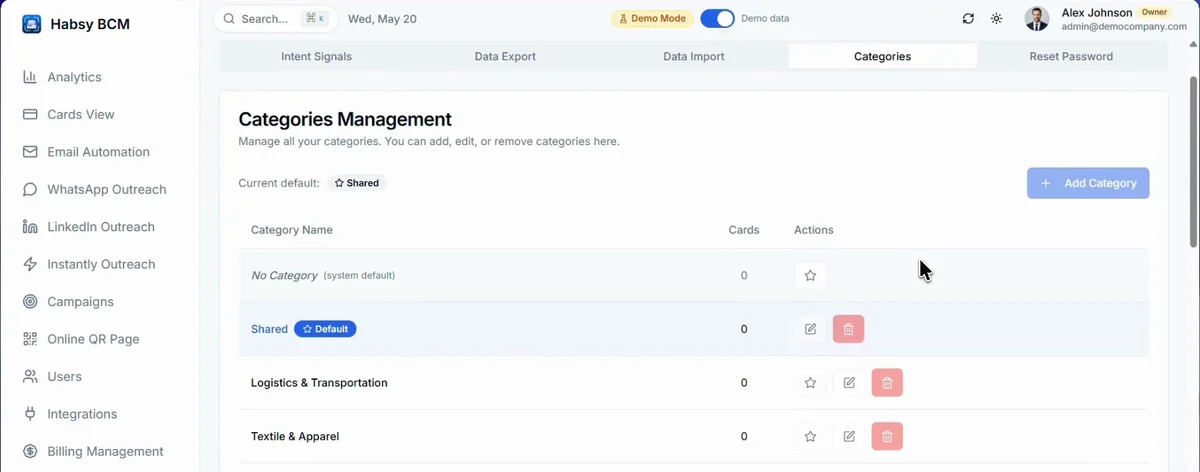Click the Actions column header

coord(814,230)
